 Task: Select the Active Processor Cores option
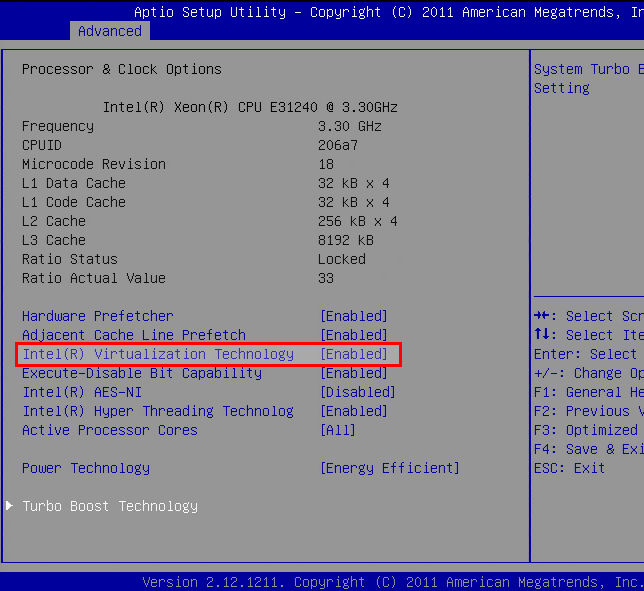(110, 430)
